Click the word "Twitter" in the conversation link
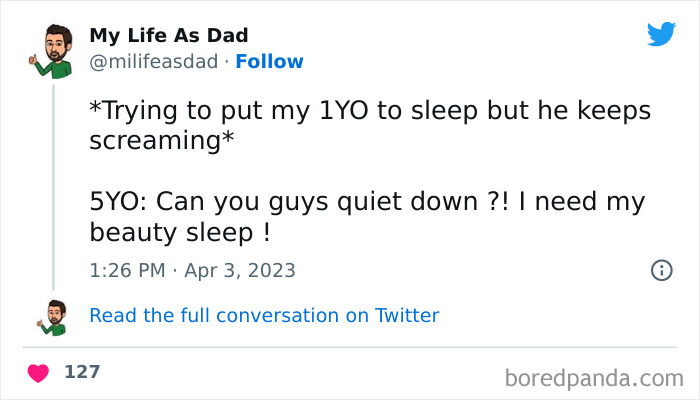The width and height of the screenshot is (700, 400). (407, 315)
